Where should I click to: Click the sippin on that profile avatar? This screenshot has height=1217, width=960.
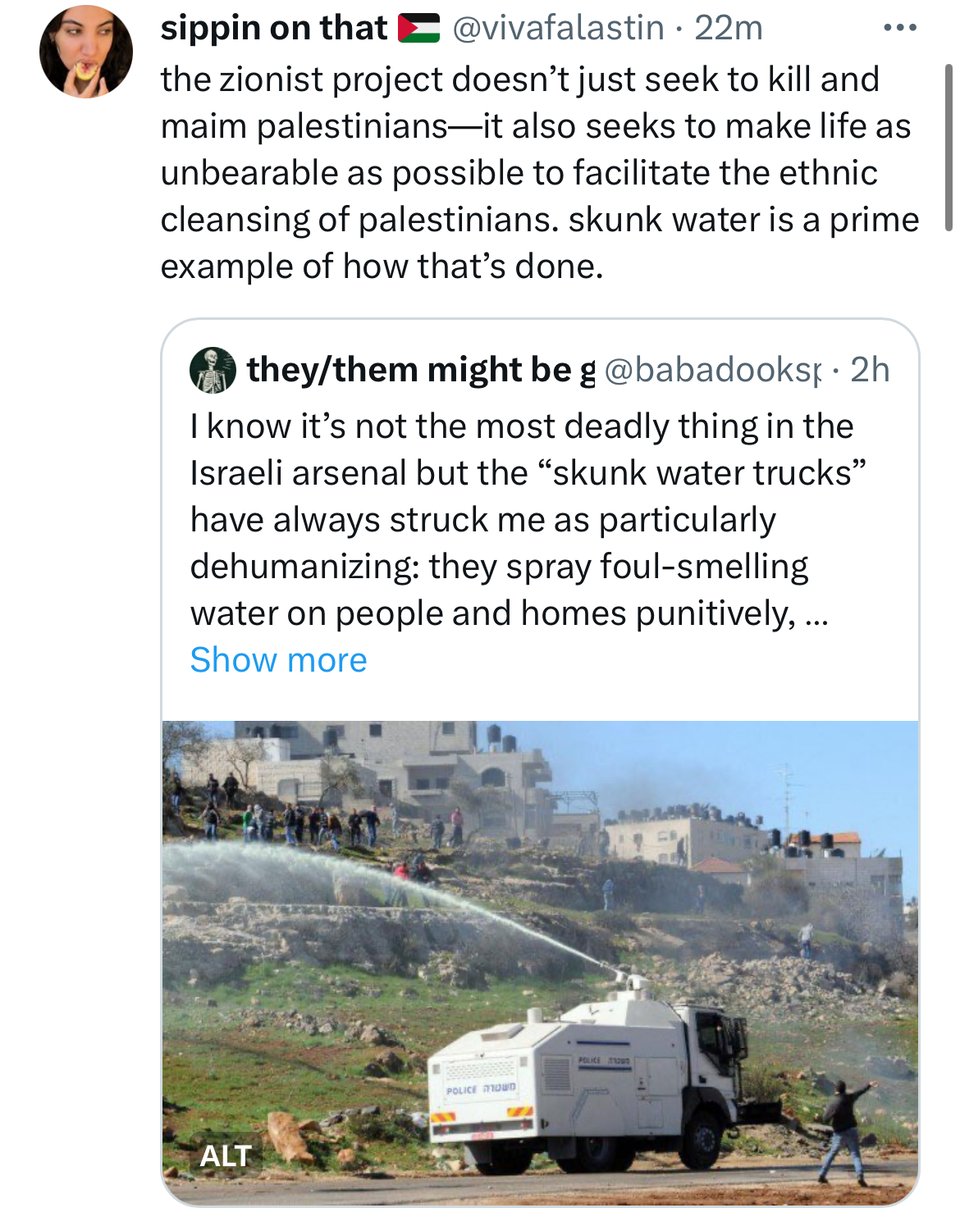point(85,52)
